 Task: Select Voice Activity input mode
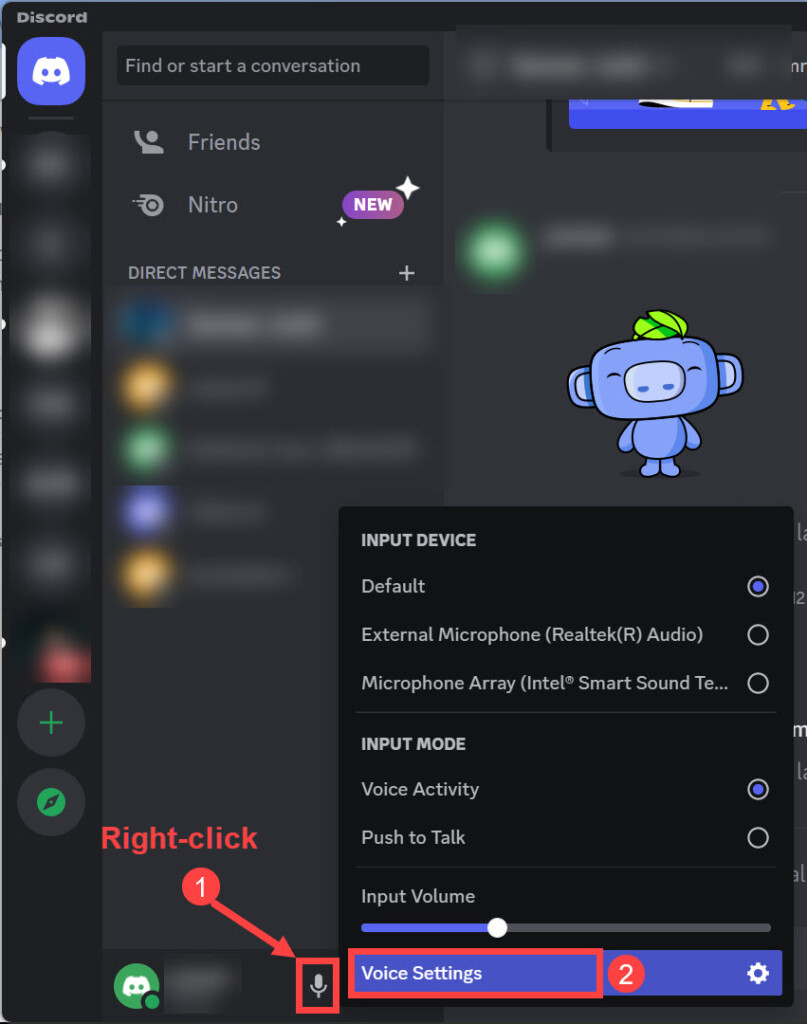(565, 790)
